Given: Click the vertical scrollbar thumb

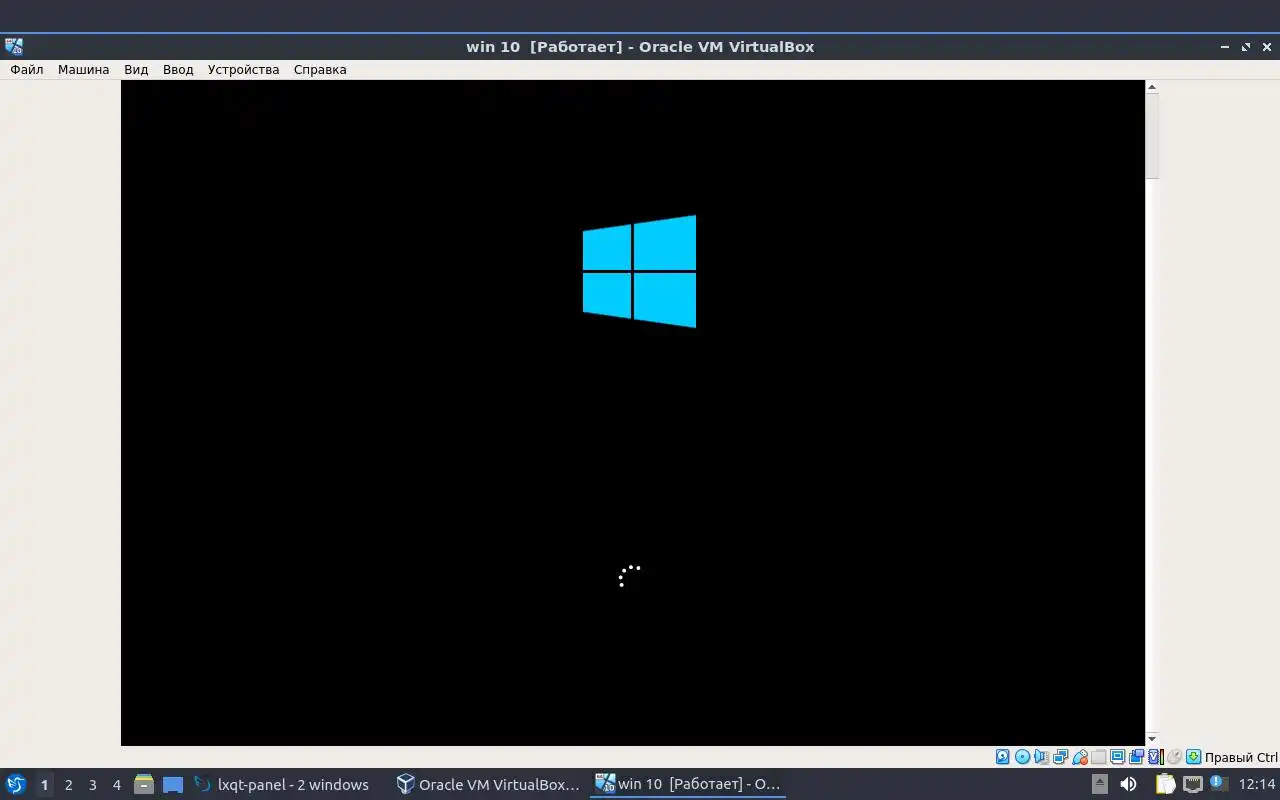Looking at the screenshot, I should click(x=1152, y=137).
